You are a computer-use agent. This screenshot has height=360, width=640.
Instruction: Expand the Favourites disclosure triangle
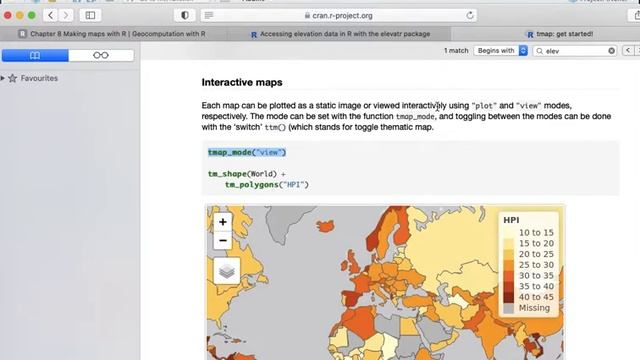click(3, 78)
